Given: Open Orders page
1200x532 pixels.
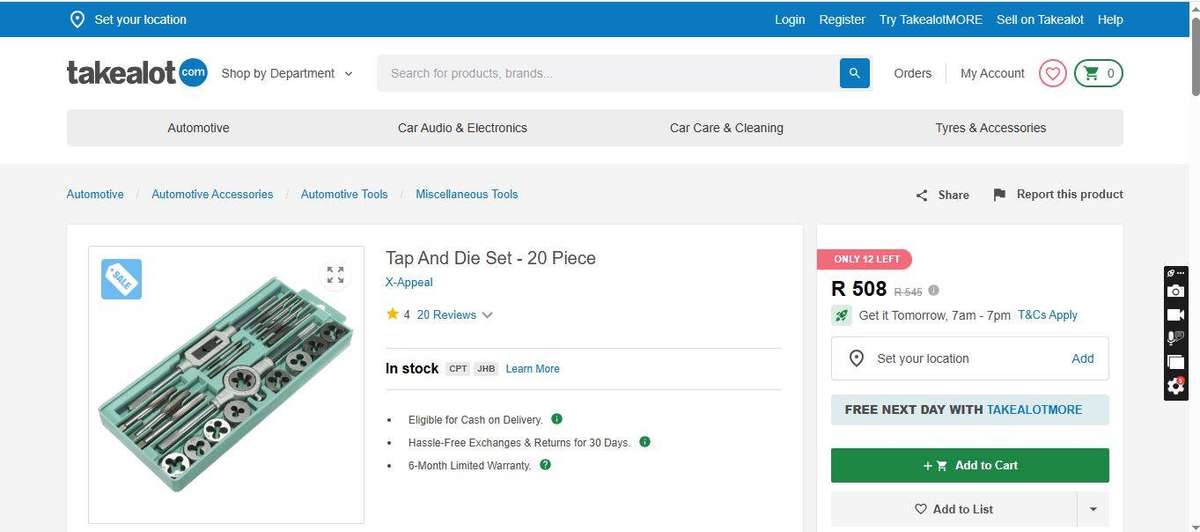Looking at the screenshot, I should [x=913, y=73].
